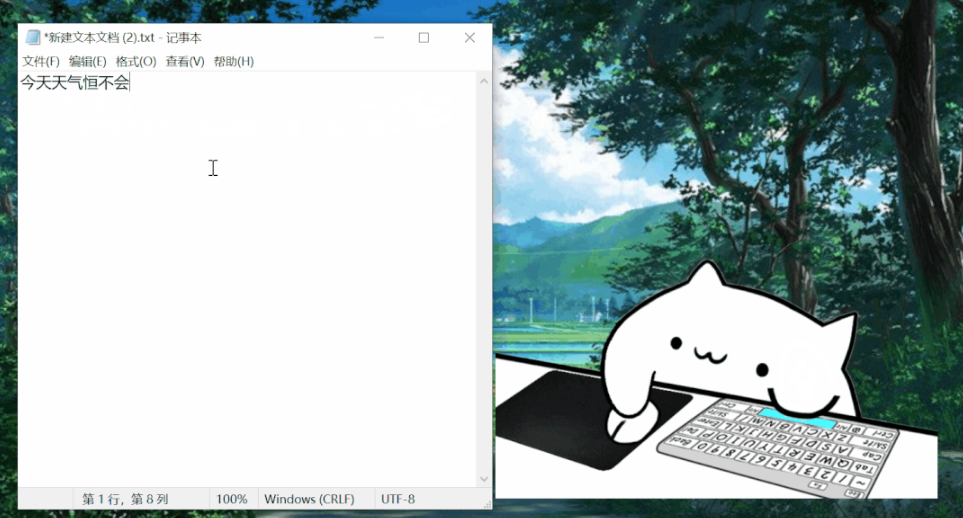
Task: Open the 编辑(E) menu
Action: pos(87,61)
